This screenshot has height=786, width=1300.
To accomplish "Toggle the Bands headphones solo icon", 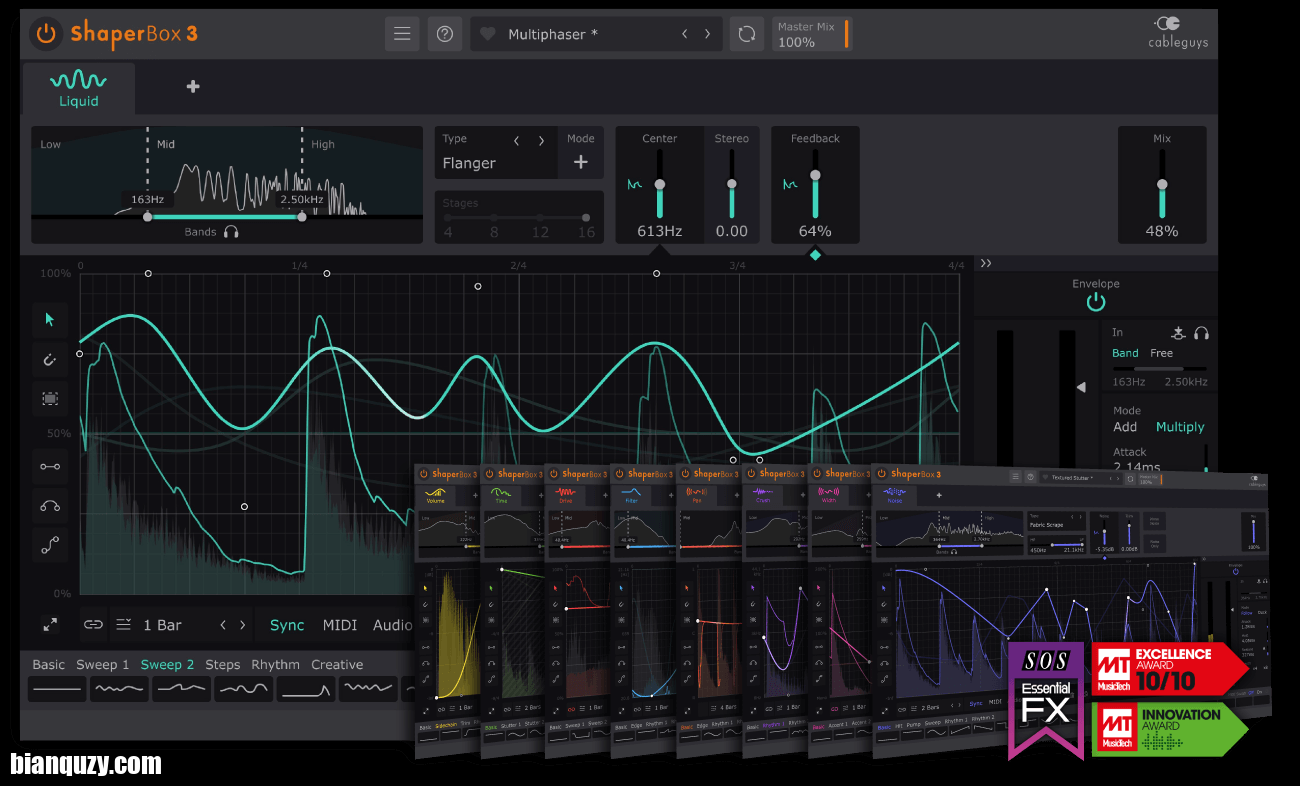I will 232,232.
